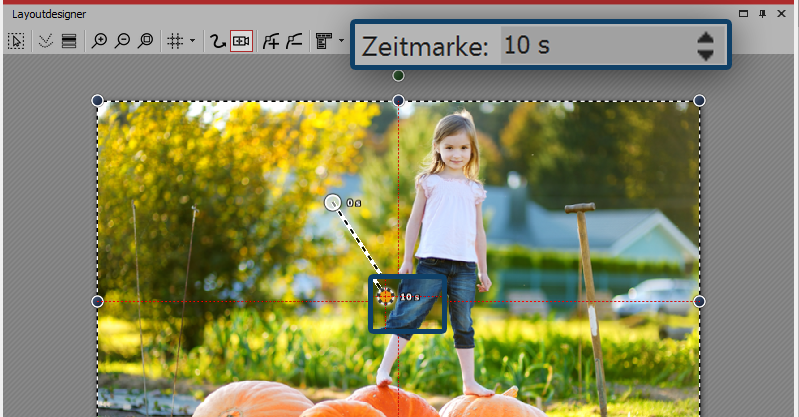Viewport: 799px width, 417px height.
Task: Click the right-middle edge handle
Action: [700, 302]
